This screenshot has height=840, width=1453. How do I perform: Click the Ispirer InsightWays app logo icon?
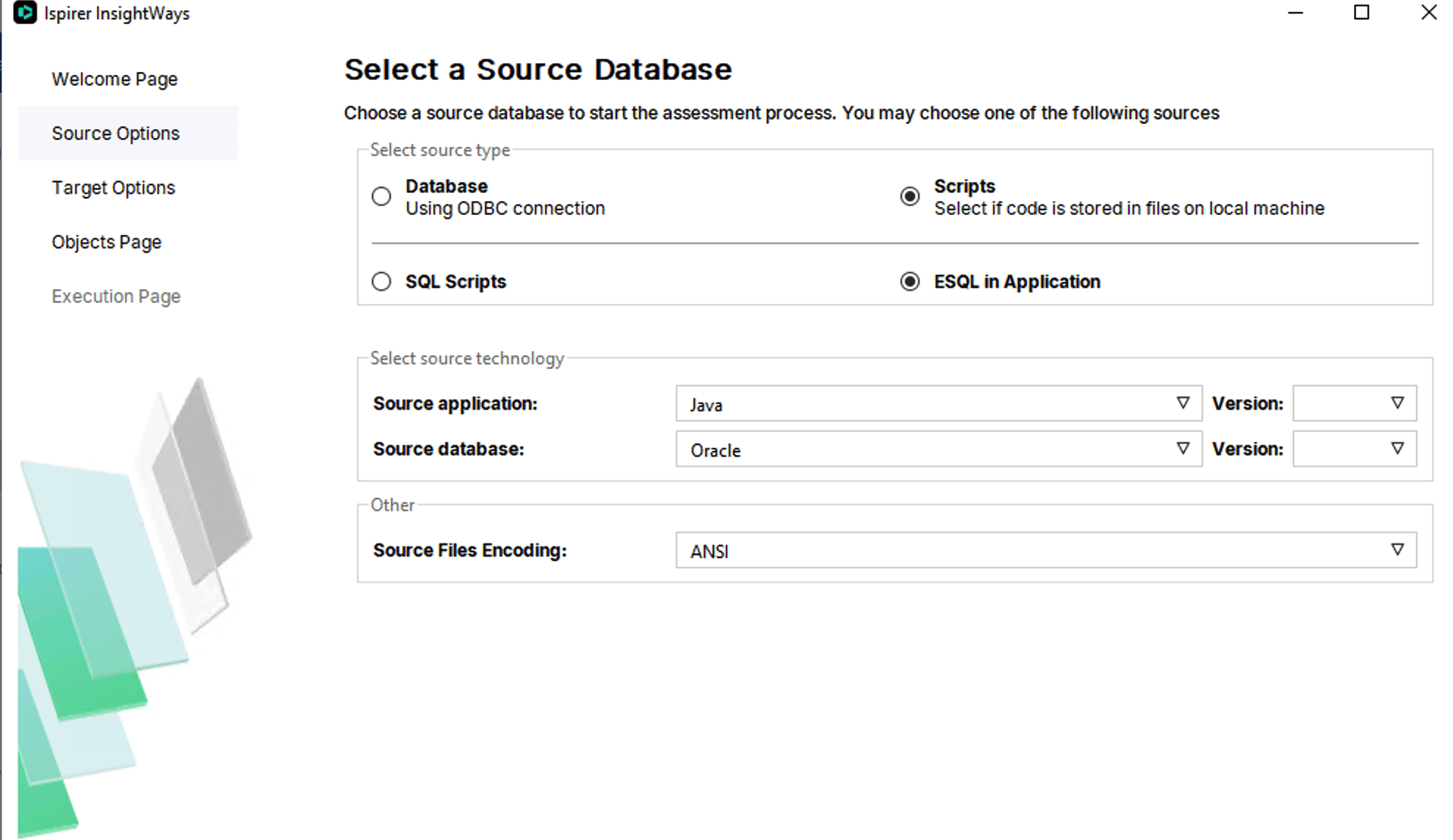pos(24,13)
